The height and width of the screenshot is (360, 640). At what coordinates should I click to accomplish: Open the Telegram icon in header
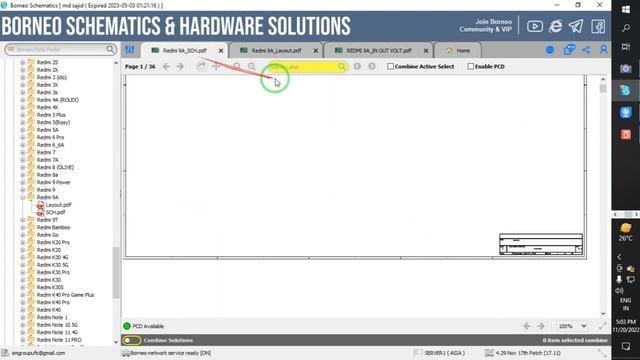click(576, 27)
